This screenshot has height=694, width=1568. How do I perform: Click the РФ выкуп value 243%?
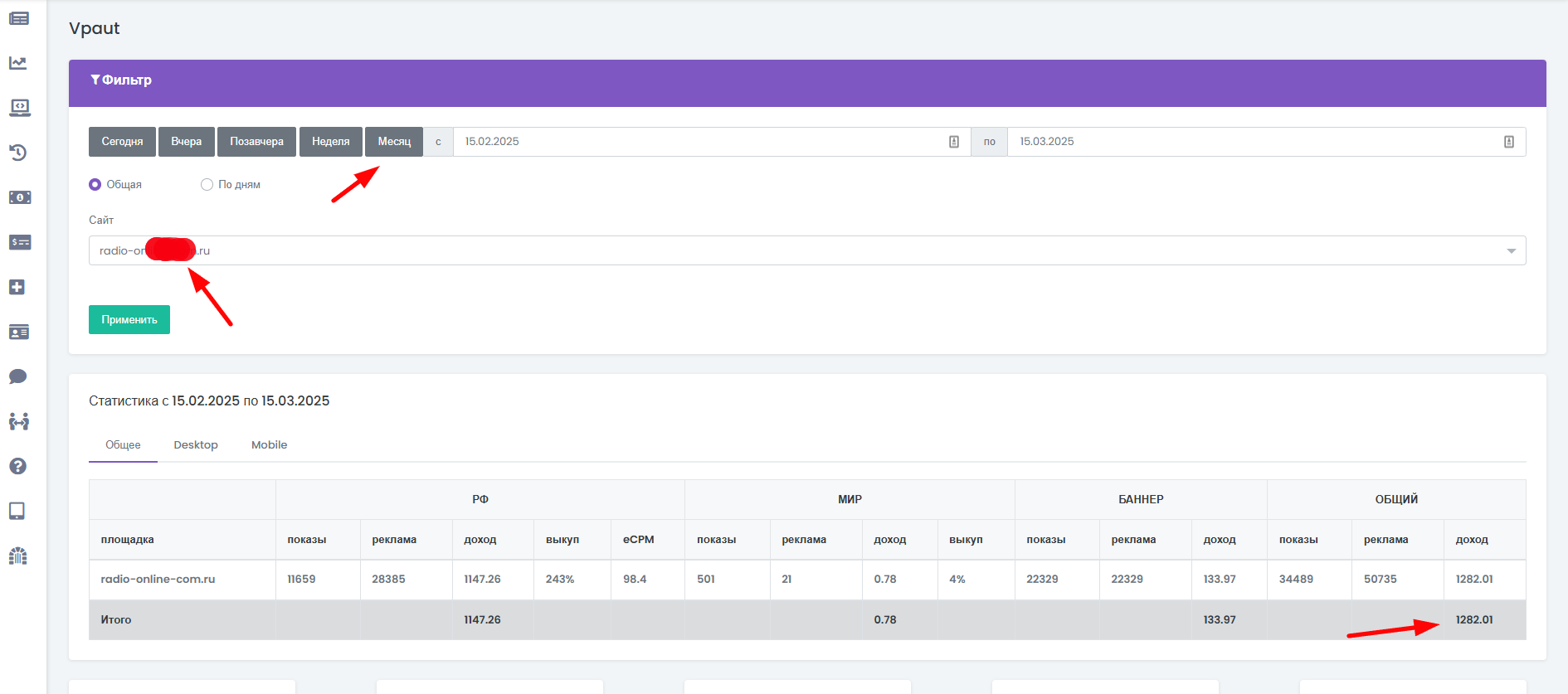(560, 579)
